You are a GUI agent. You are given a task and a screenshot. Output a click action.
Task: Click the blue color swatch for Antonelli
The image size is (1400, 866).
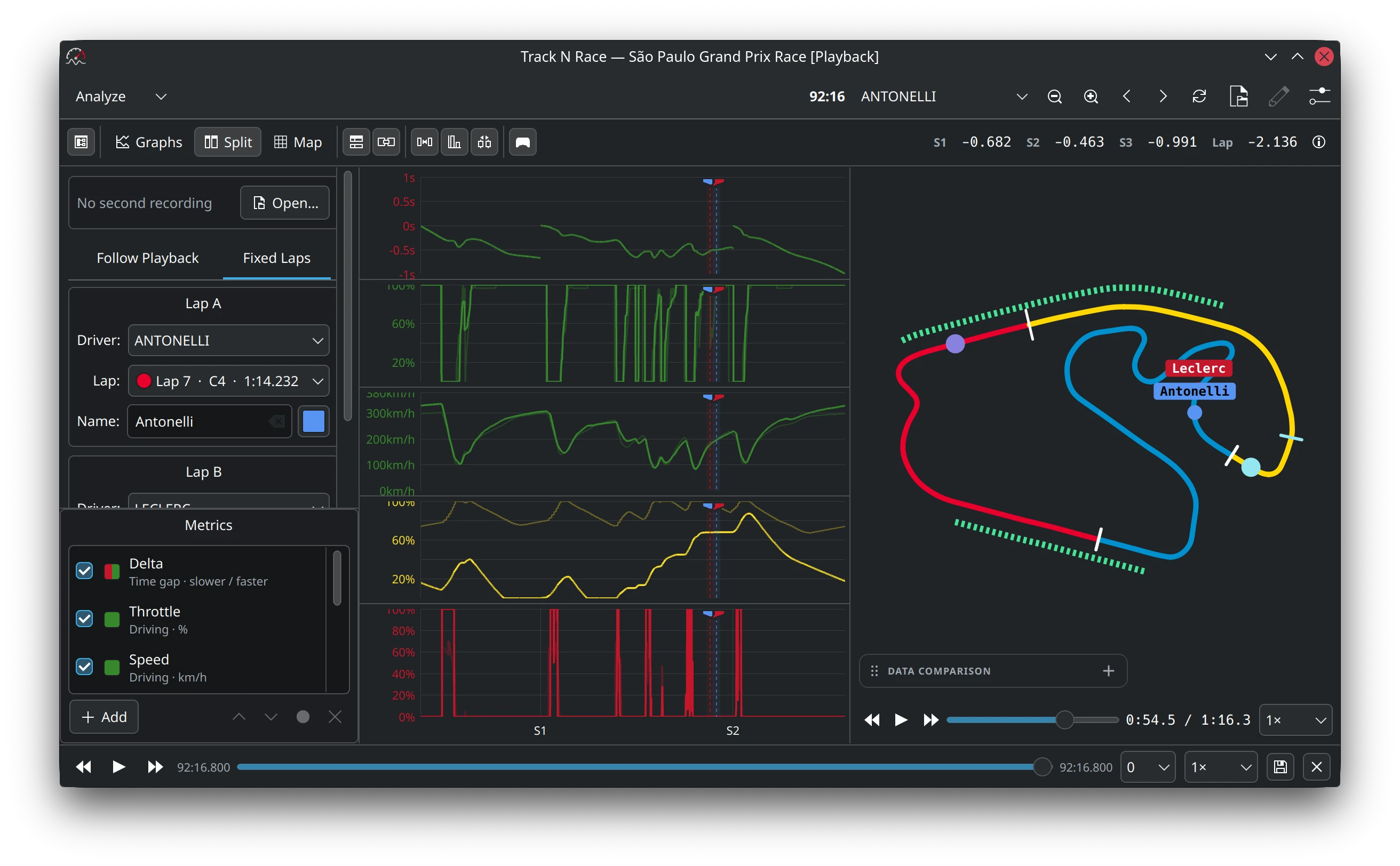(314, 422)
